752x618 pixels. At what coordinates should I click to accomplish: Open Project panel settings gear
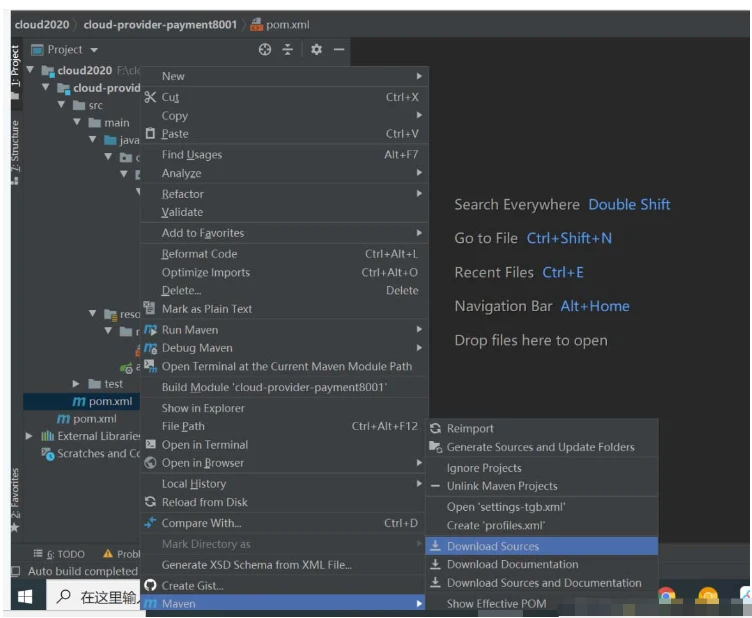pyautogui.click(x=316, y=50)
